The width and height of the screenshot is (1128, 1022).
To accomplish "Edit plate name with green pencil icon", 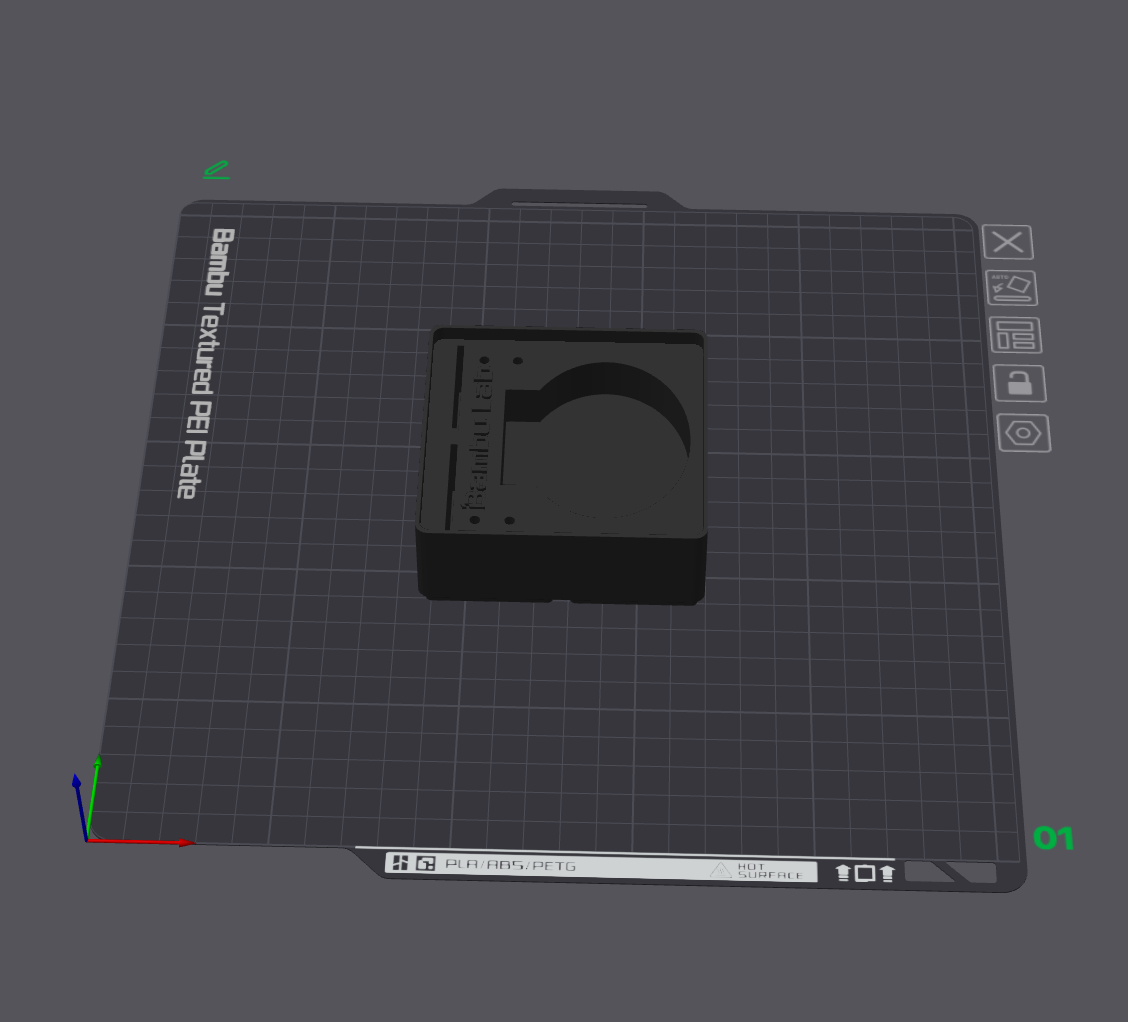I will point(217,170).
